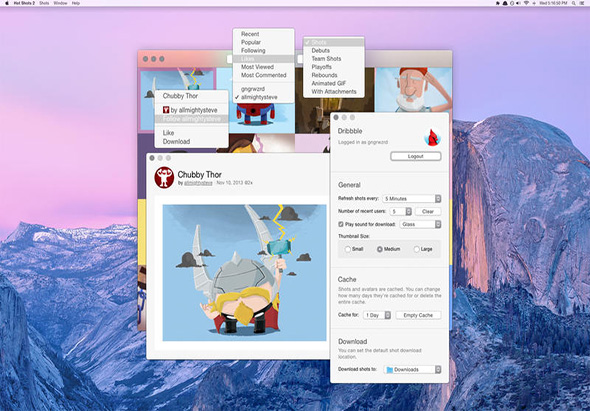The width and height of the screenshot is (590, 411).
Task: Choose Animated GIF in the type menu
Action: point(334,84)
